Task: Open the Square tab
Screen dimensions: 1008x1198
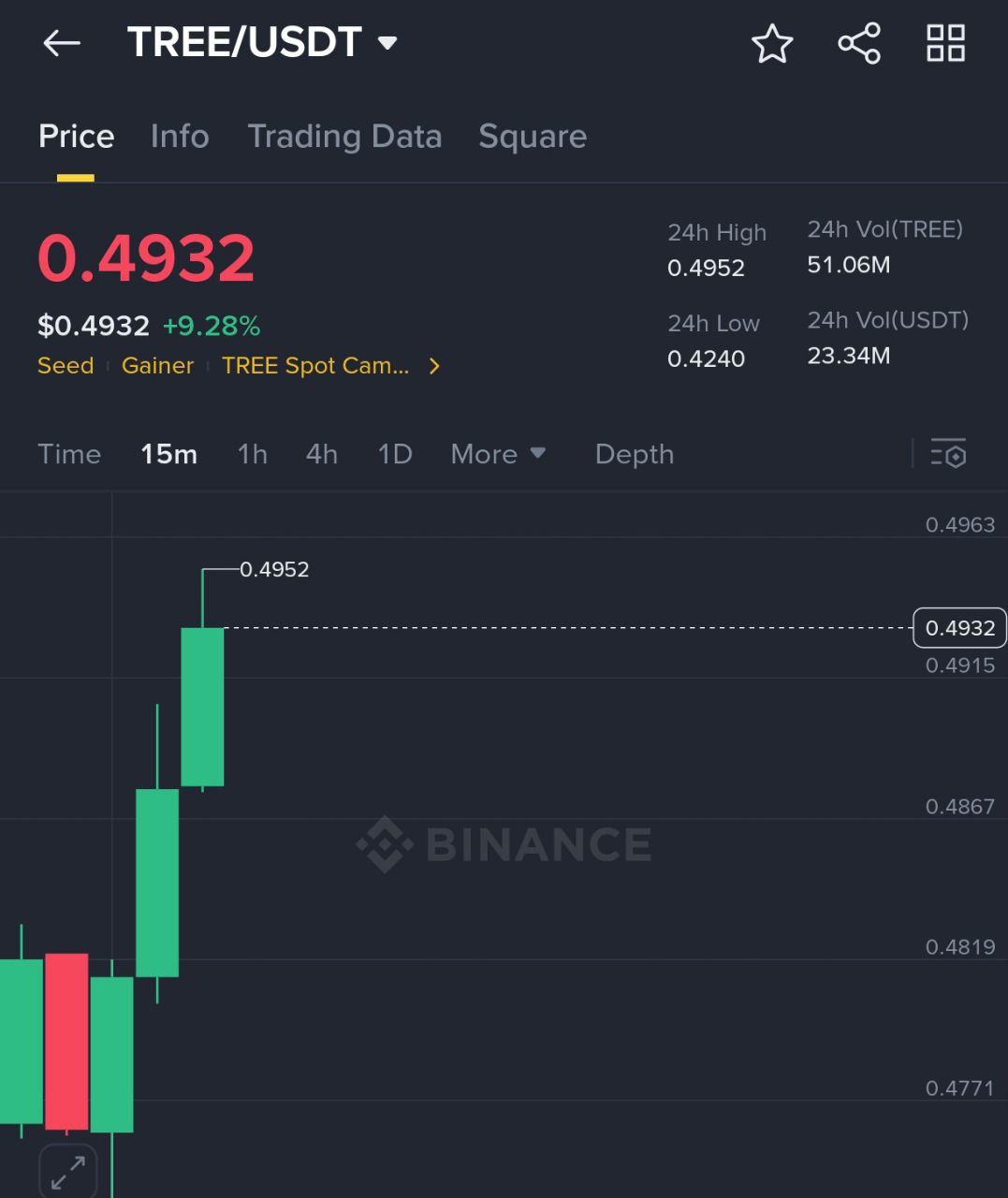Action: click(x=533, y=137)
